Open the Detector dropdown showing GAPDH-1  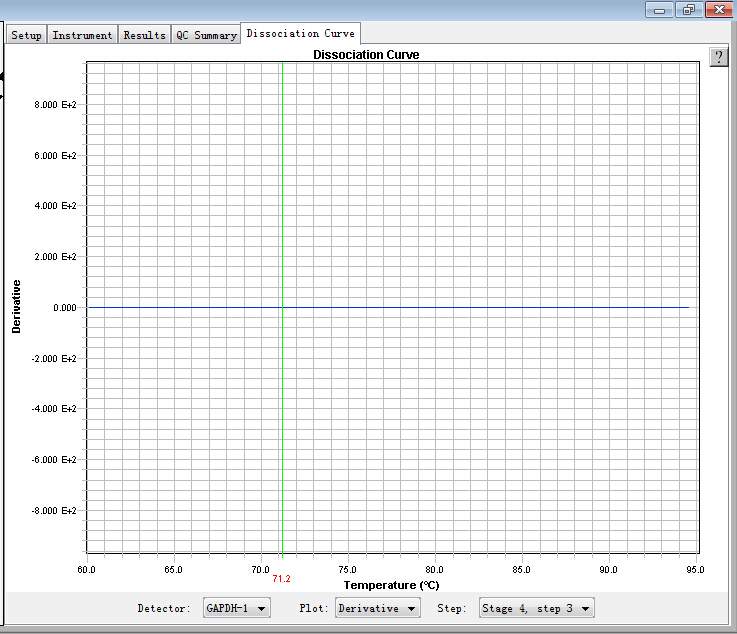click(x=236, y=608)
